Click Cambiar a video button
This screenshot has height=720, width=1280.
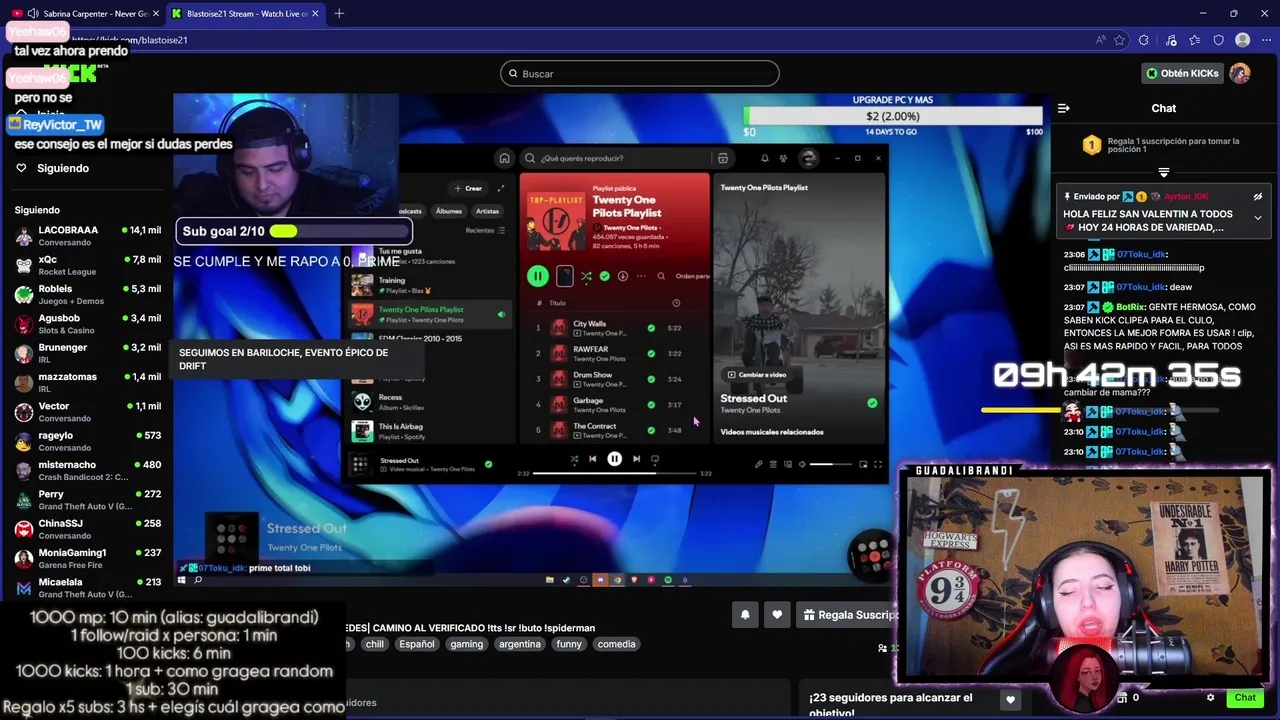pyautogui.click(x=757, y=375)
